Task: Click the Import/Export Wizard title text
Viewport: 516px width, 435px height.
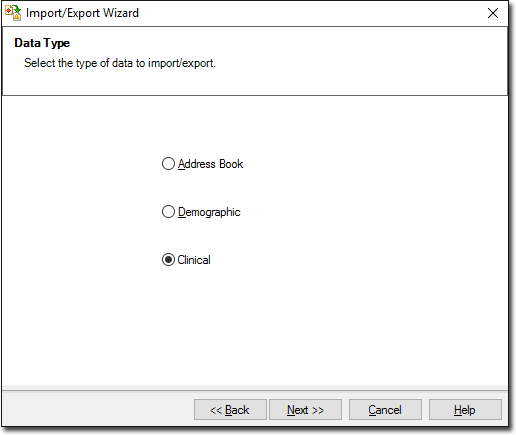Action: pyautogui.click(x=82, y=13)
